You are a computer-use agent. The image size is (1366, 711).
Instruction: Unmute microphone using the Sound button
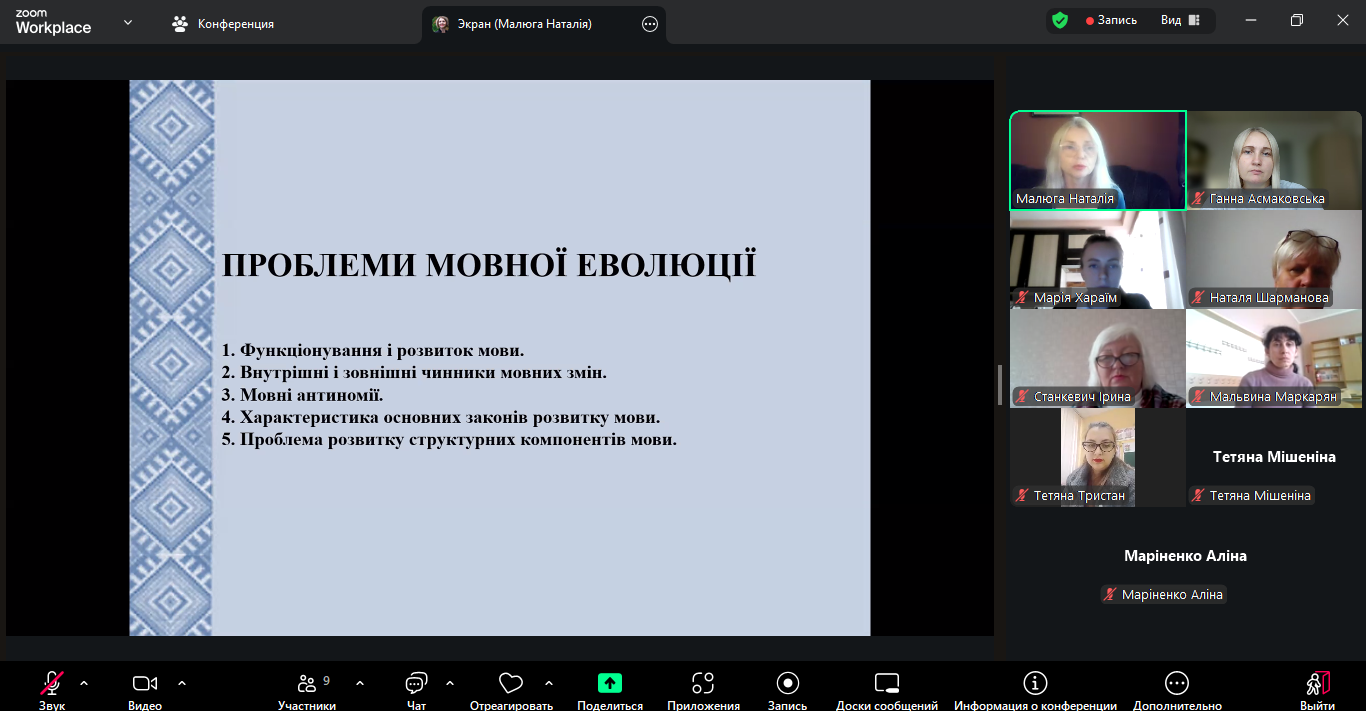pyautogui.click(x=52, y=684)
